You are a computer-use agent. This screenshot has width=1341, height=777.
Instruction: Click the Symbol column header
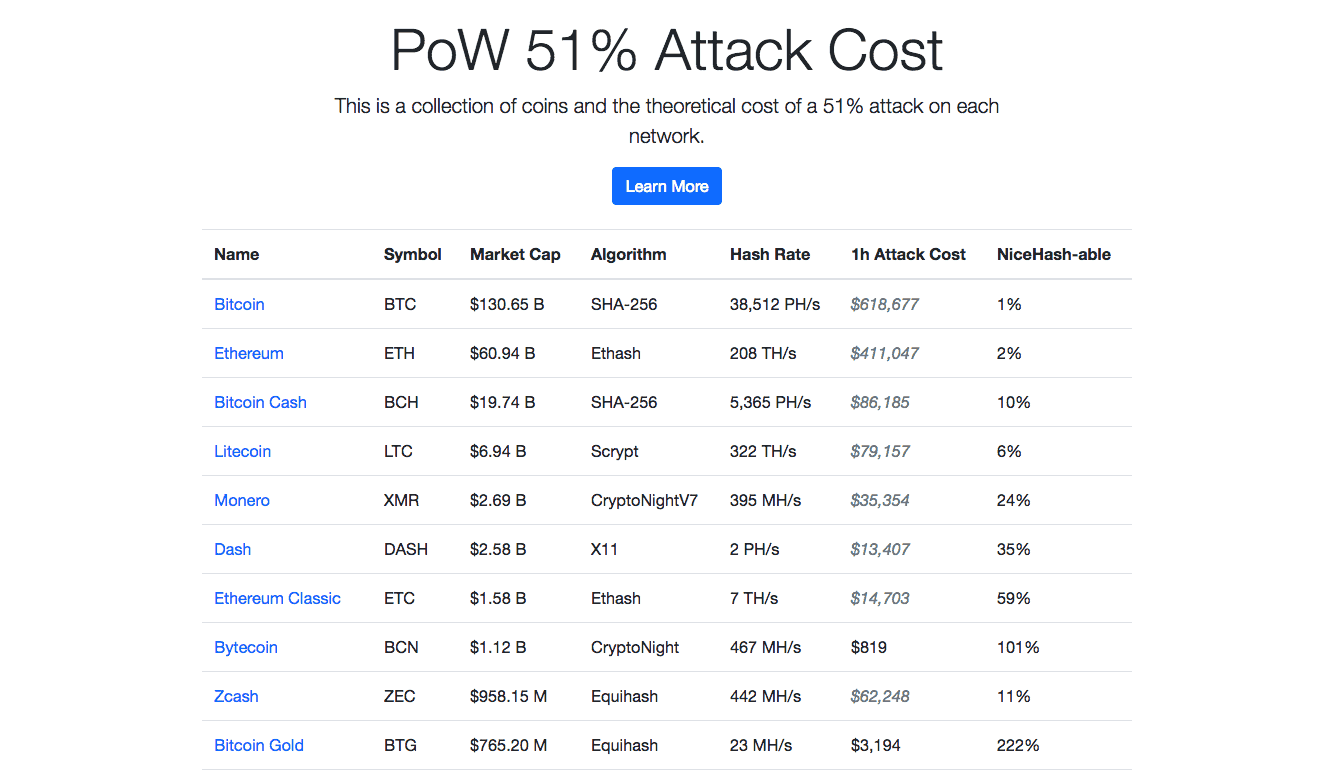[412, 254]
